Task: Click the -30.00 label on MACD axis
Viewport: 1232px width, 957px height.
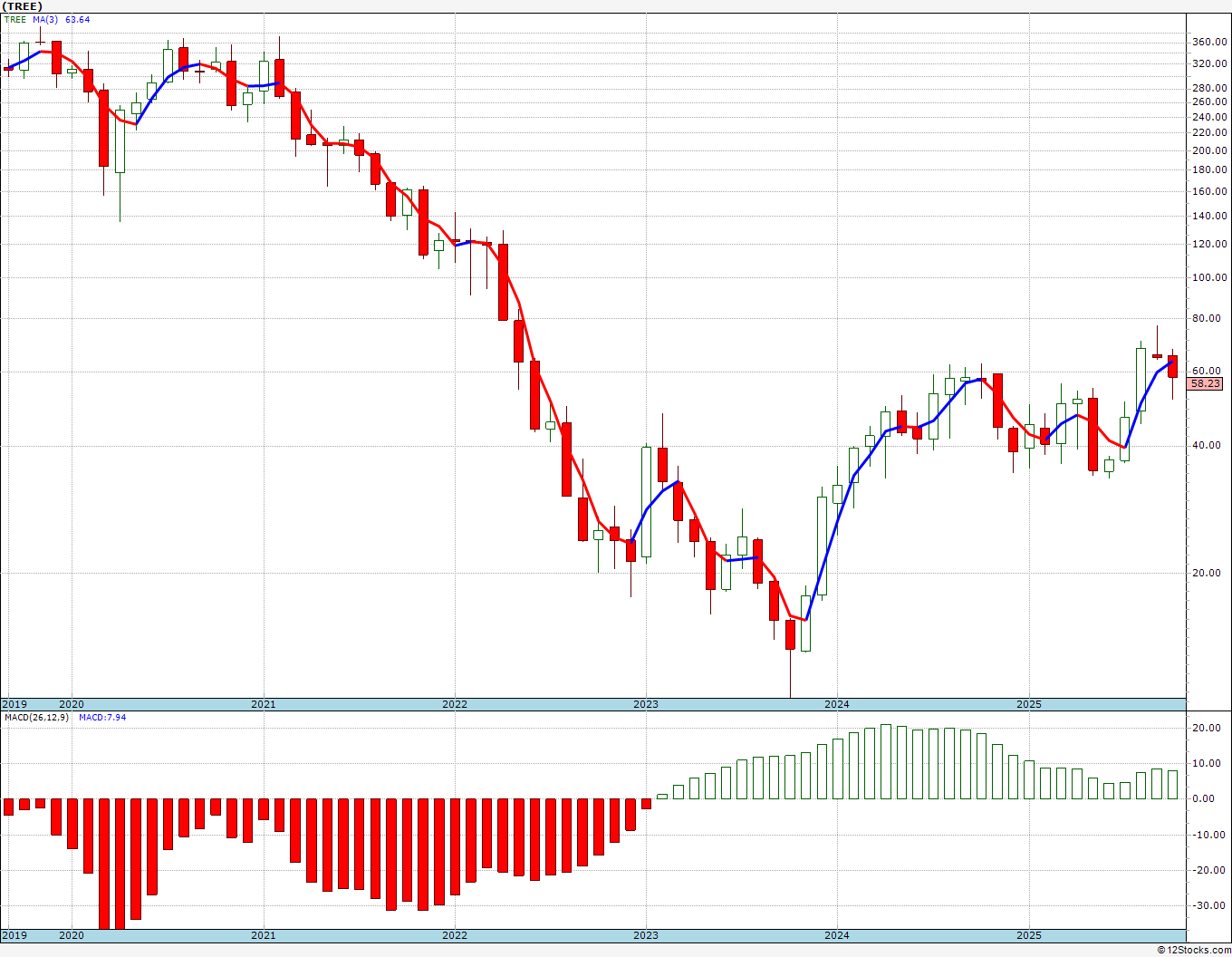Action: coord(1208,905)
